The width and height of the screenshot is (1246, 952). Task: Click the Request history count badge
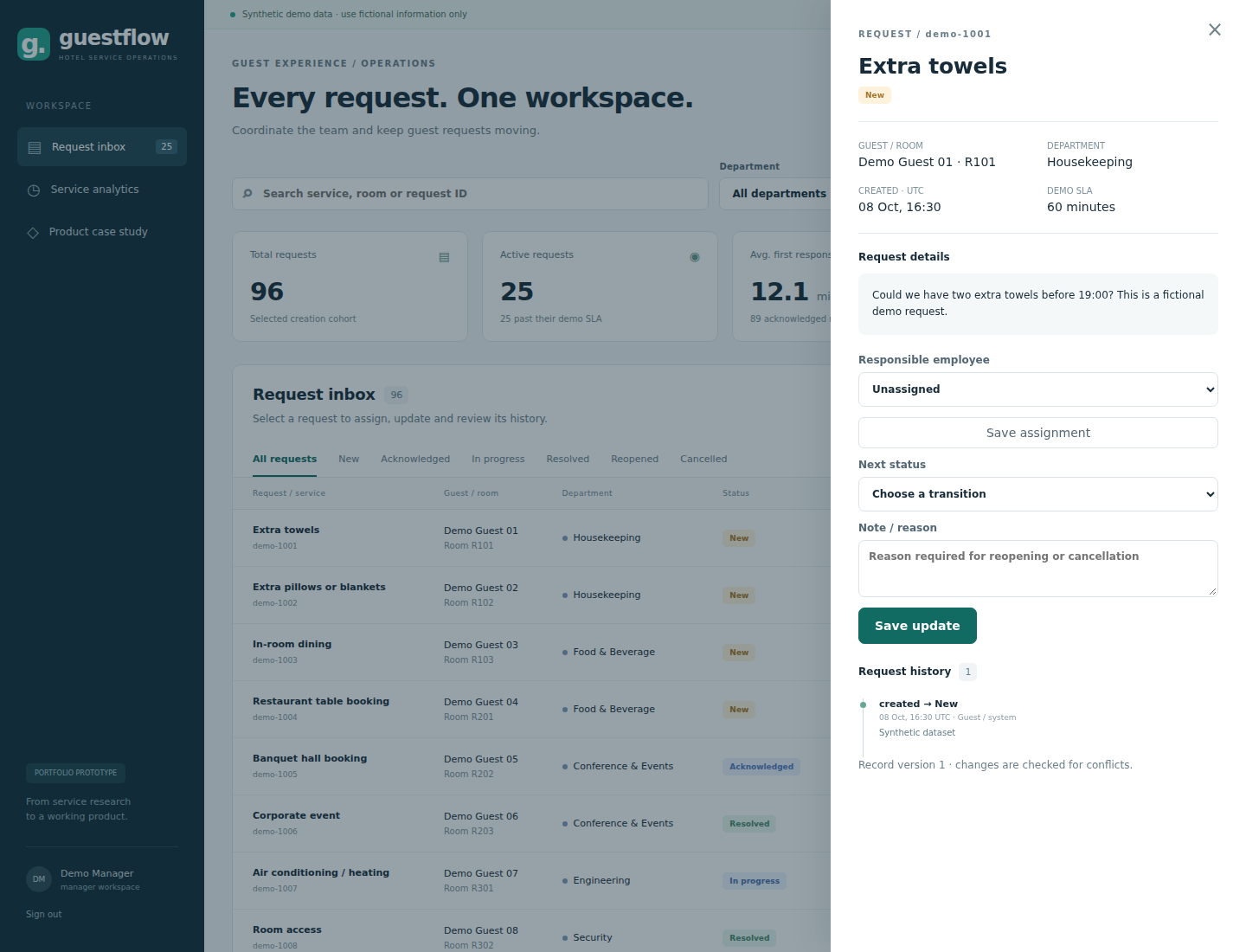[968, 672]
